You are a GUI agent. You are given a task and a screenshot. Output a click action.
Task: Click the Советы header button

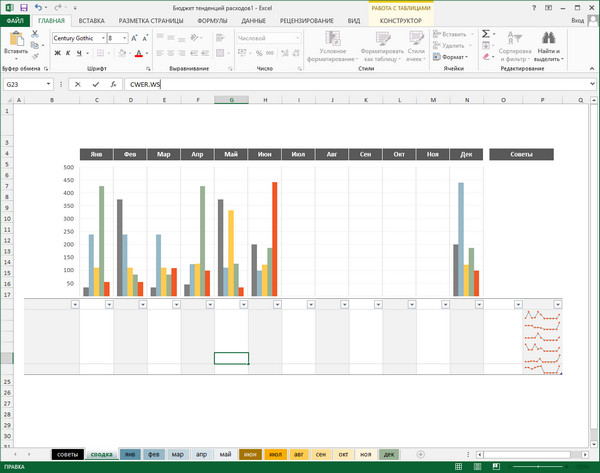(x=521, y=154)
